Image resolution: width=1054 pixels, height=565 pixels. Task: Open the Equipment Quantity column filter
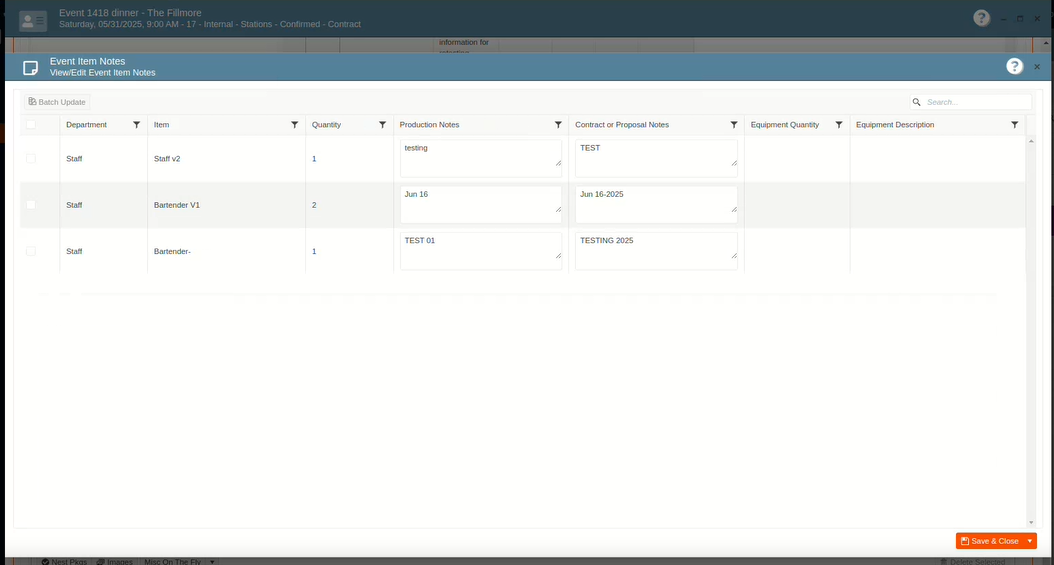(839, 125)
